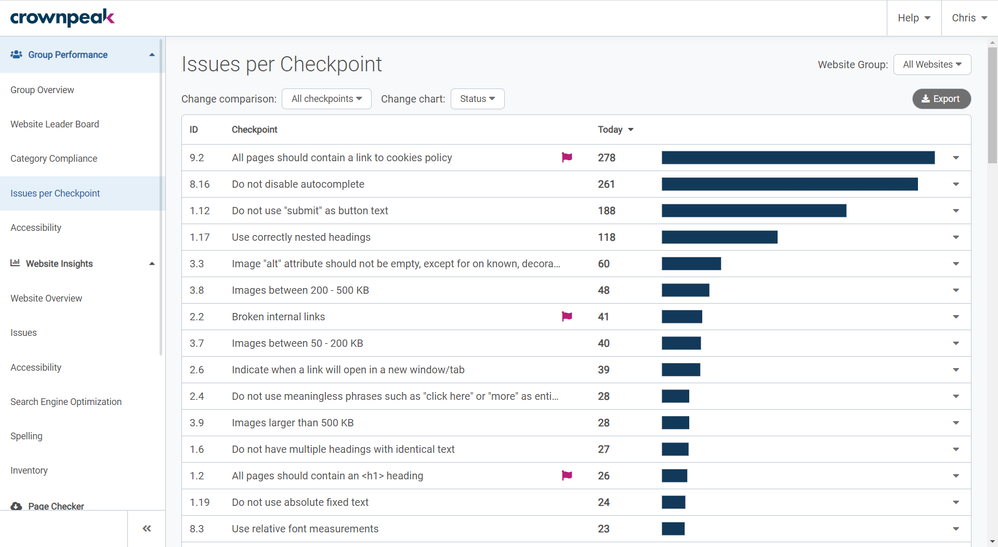The image size is (998, 547).
Task: Open the Help menu
Action: pos(914,18)
